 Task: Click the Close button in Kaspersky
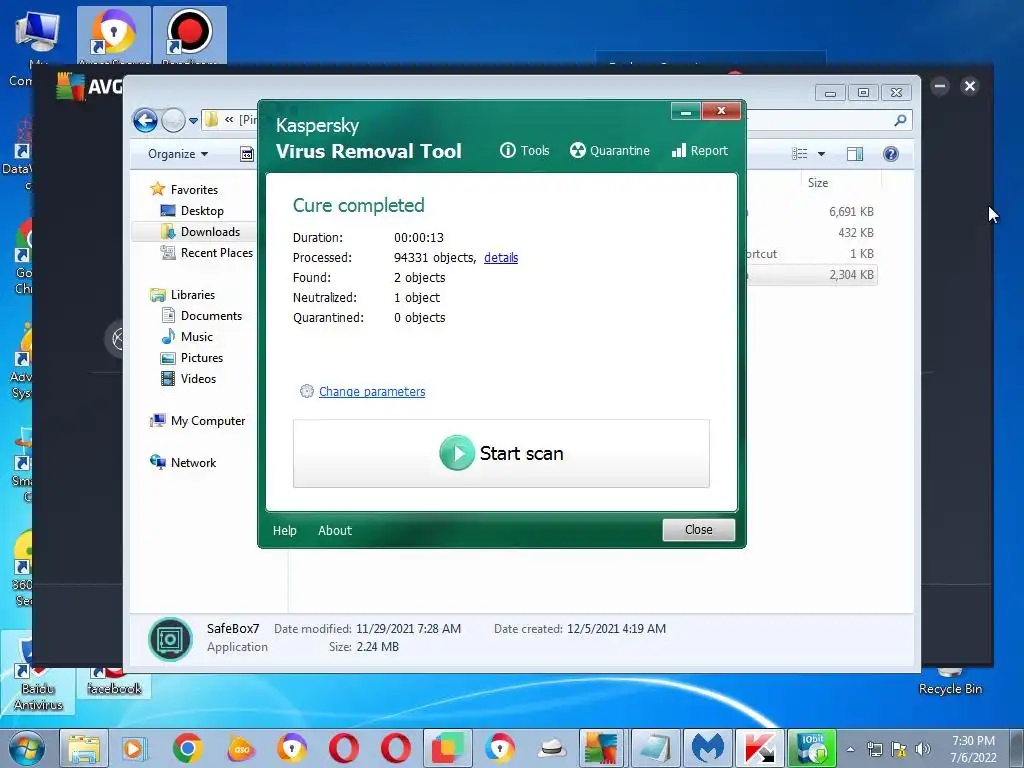(x=698, y=530)
